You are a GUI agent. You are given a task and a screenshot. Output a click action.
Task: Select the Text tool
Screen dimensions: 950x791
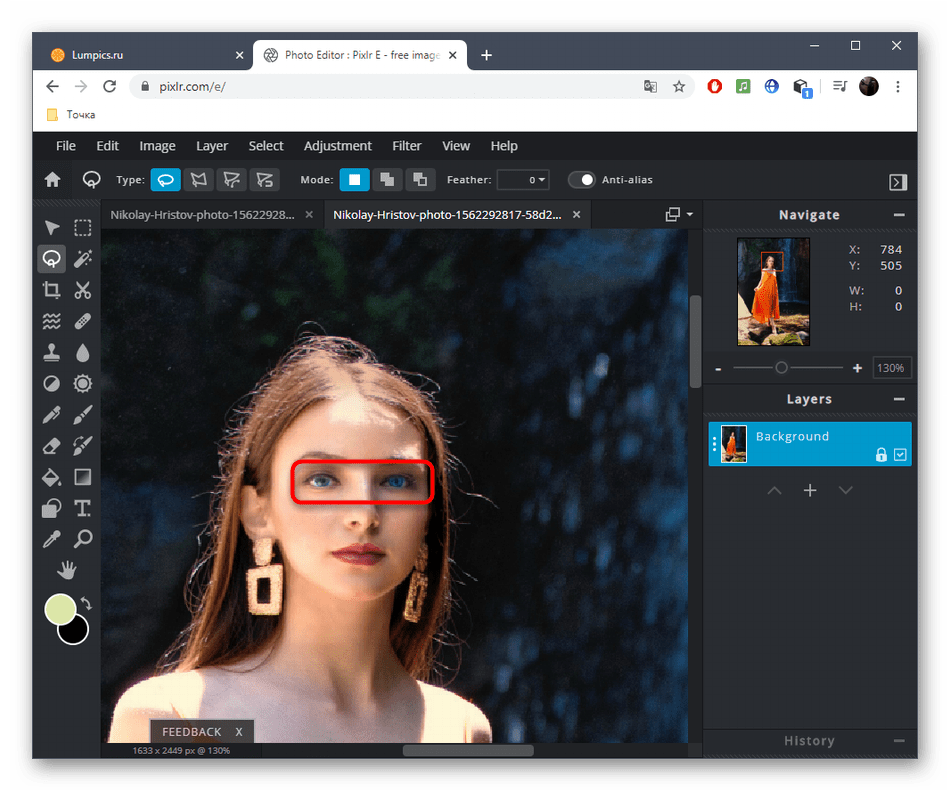tap(83, 508)
